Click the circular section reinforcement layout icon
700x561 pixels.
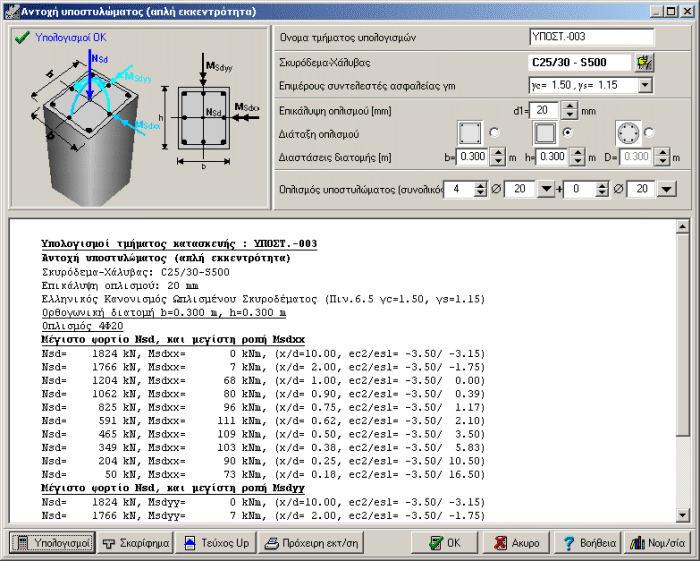coord(628,132)
